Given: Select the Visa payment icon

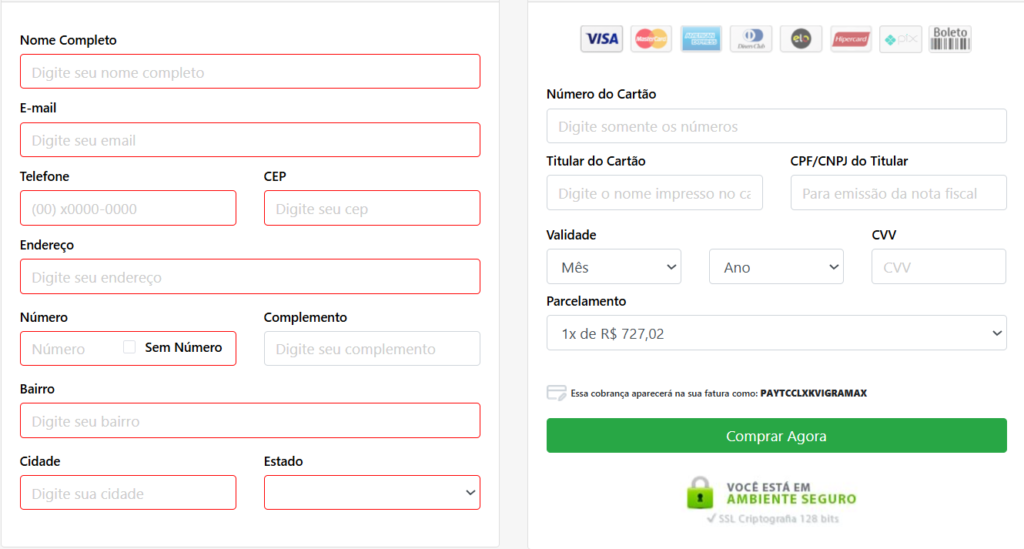Looking at the screenshot, I should pyautogui.click(x=601, y=39).
